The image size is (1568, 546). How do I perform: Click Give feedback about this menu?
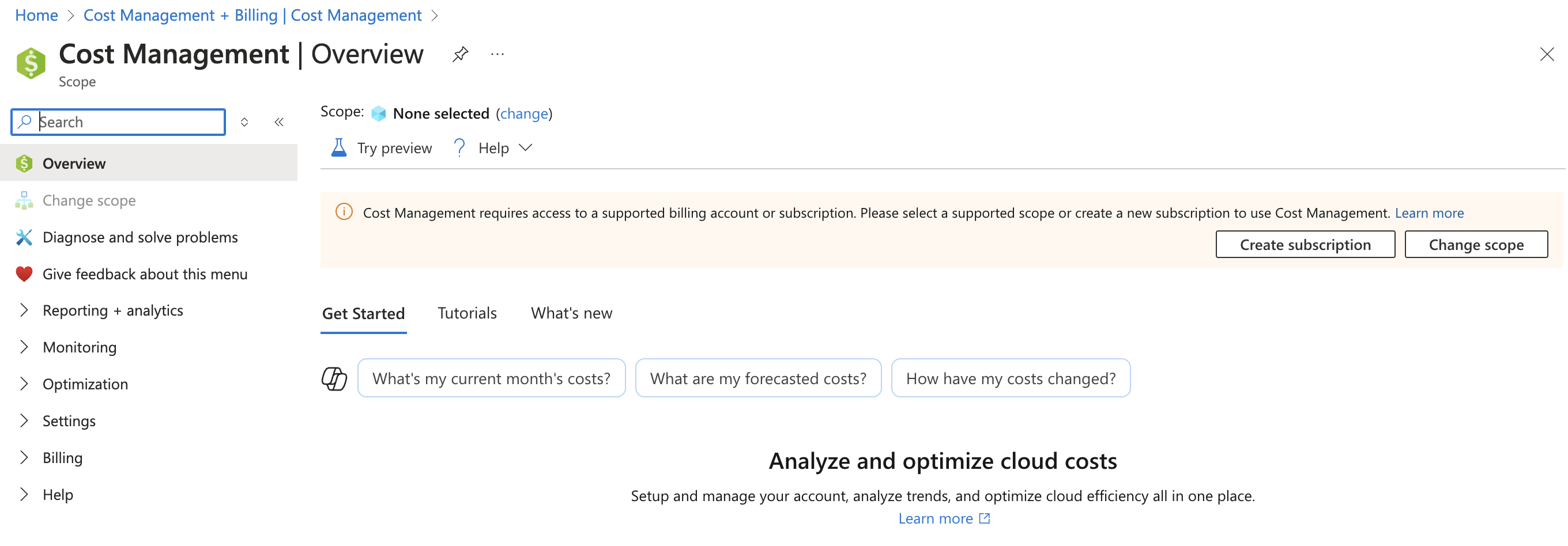click(145, 274)
